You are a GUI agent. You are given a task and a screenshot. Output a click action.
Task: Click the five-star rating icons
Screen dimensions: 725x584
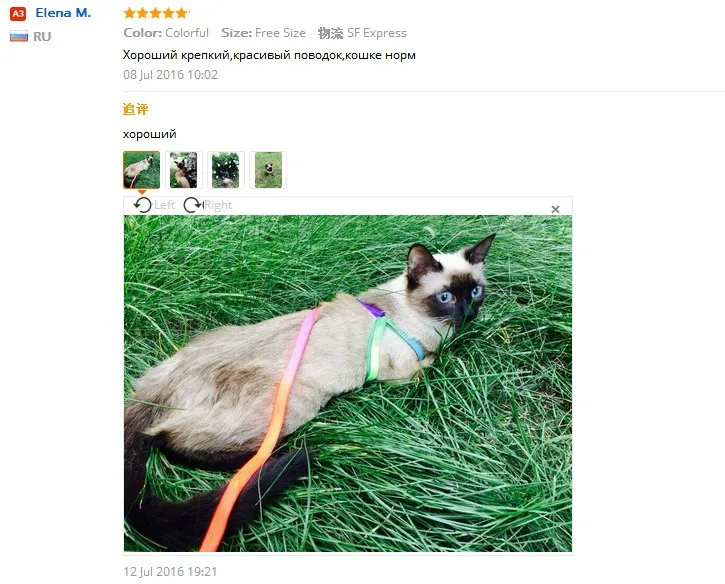click(x=156, y=13)
